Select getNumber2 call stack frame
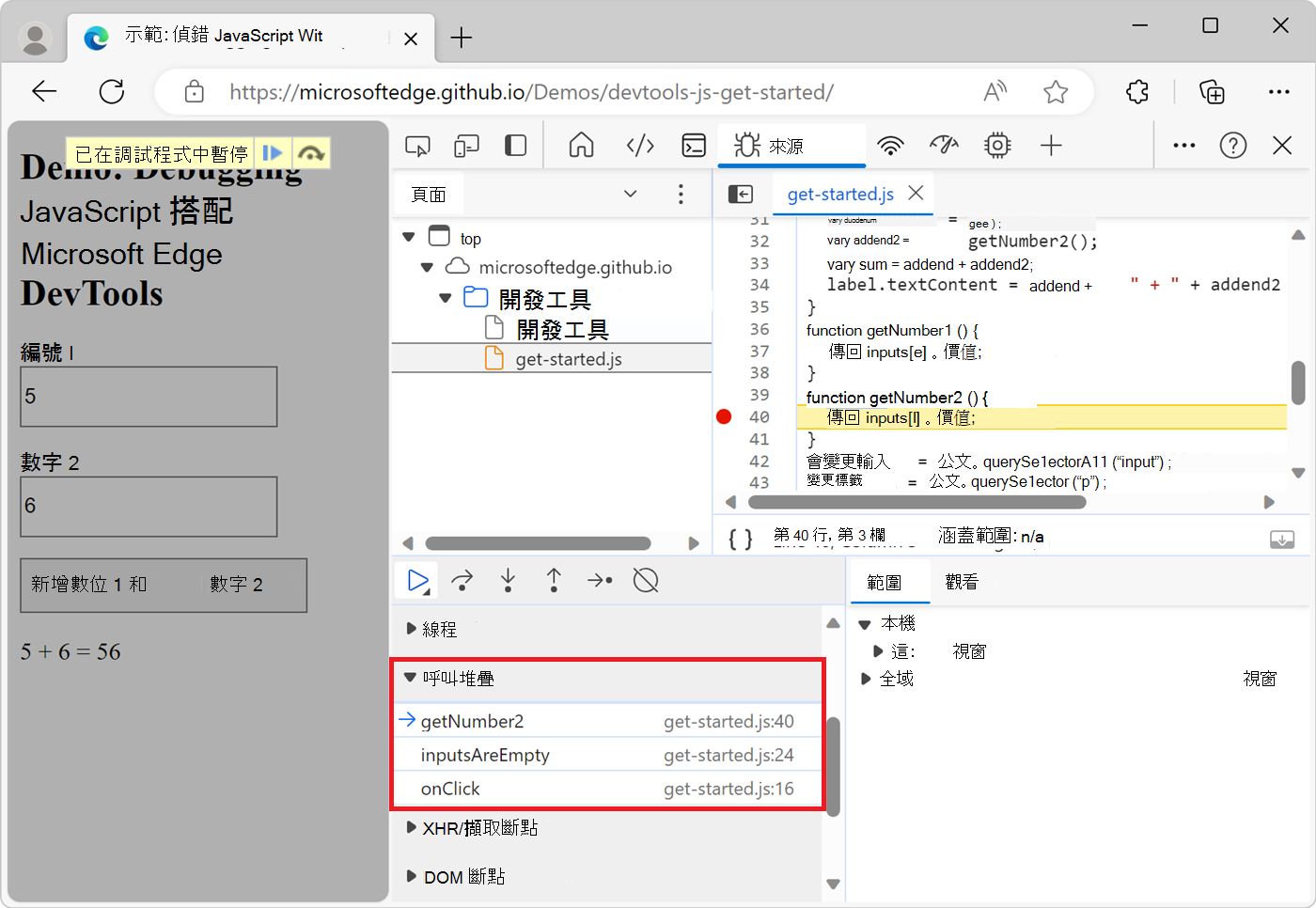 [607, 721]
